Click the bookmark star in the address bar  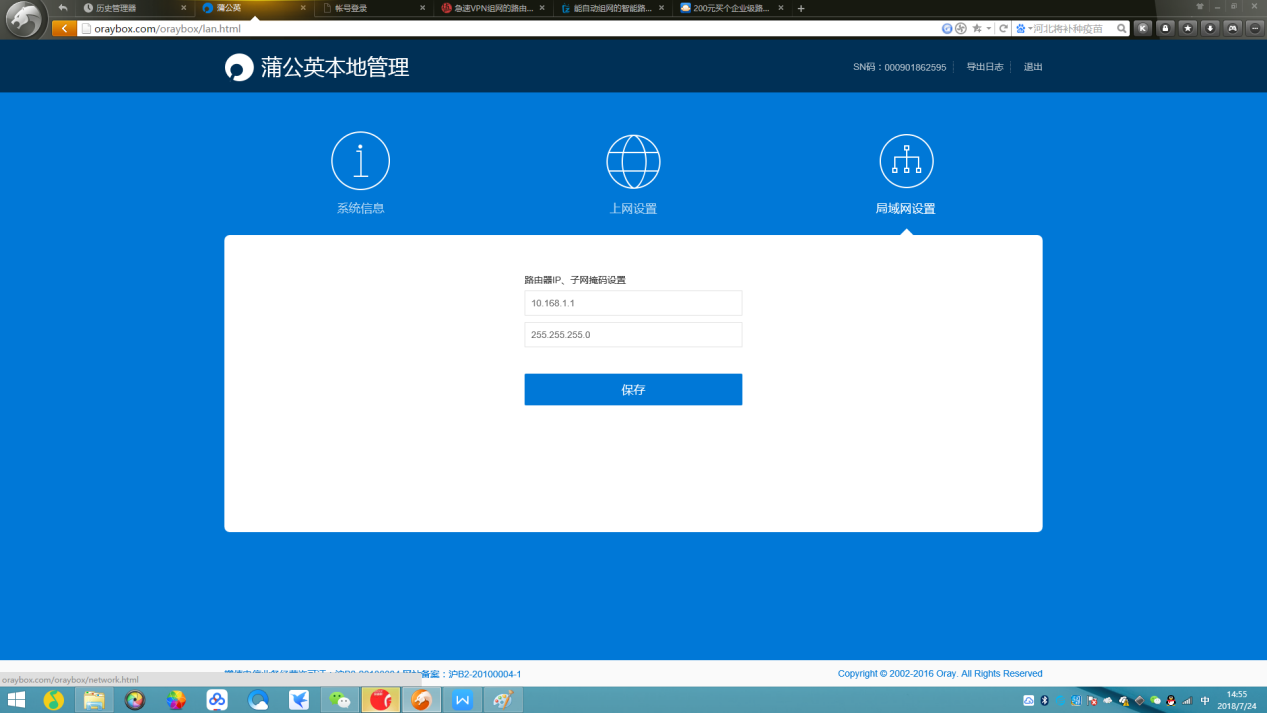pyautogui.click(x=976, y=29)
